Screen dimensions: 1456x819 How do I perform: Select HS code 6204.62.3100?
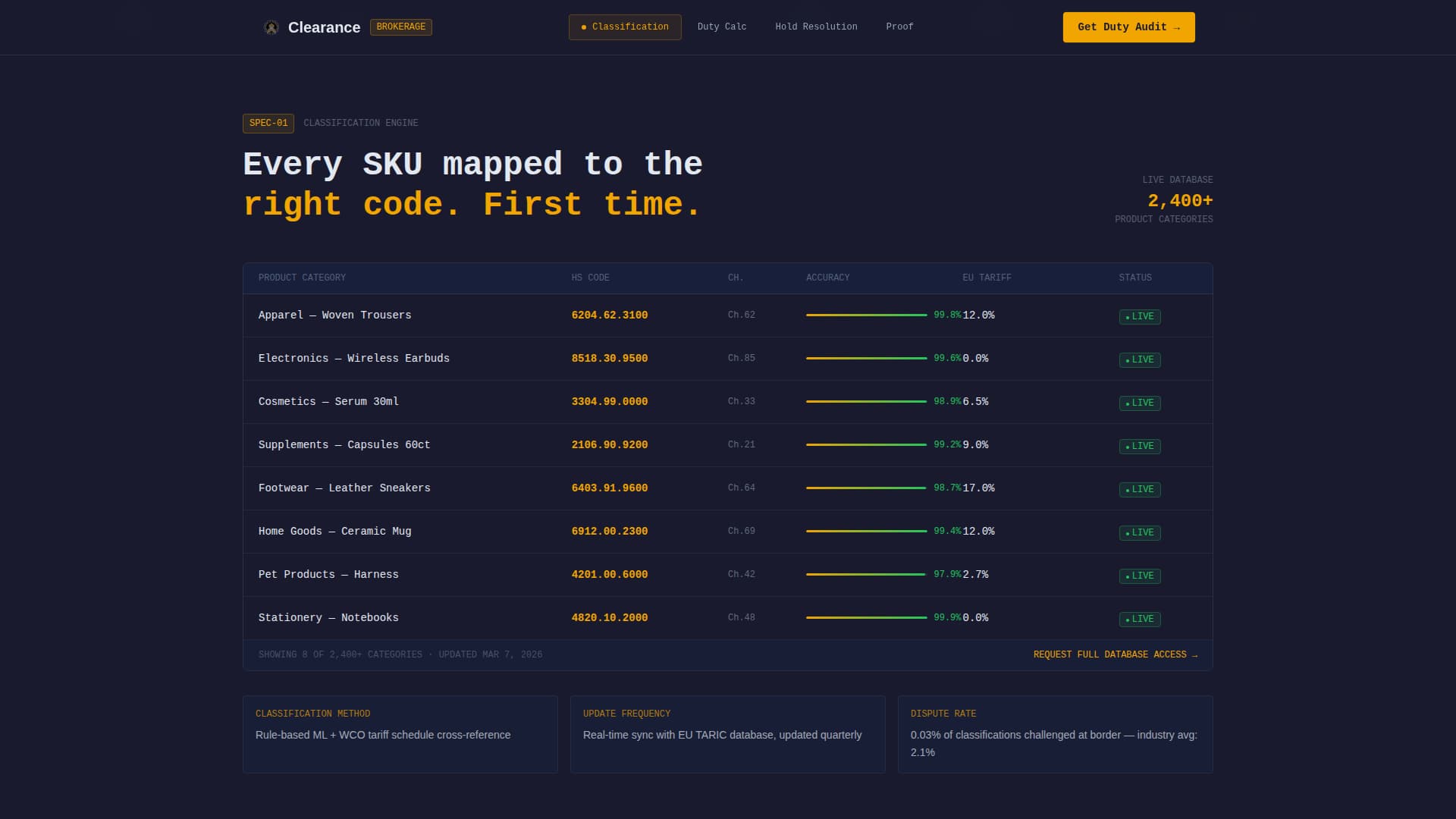[x=609, y=315]
